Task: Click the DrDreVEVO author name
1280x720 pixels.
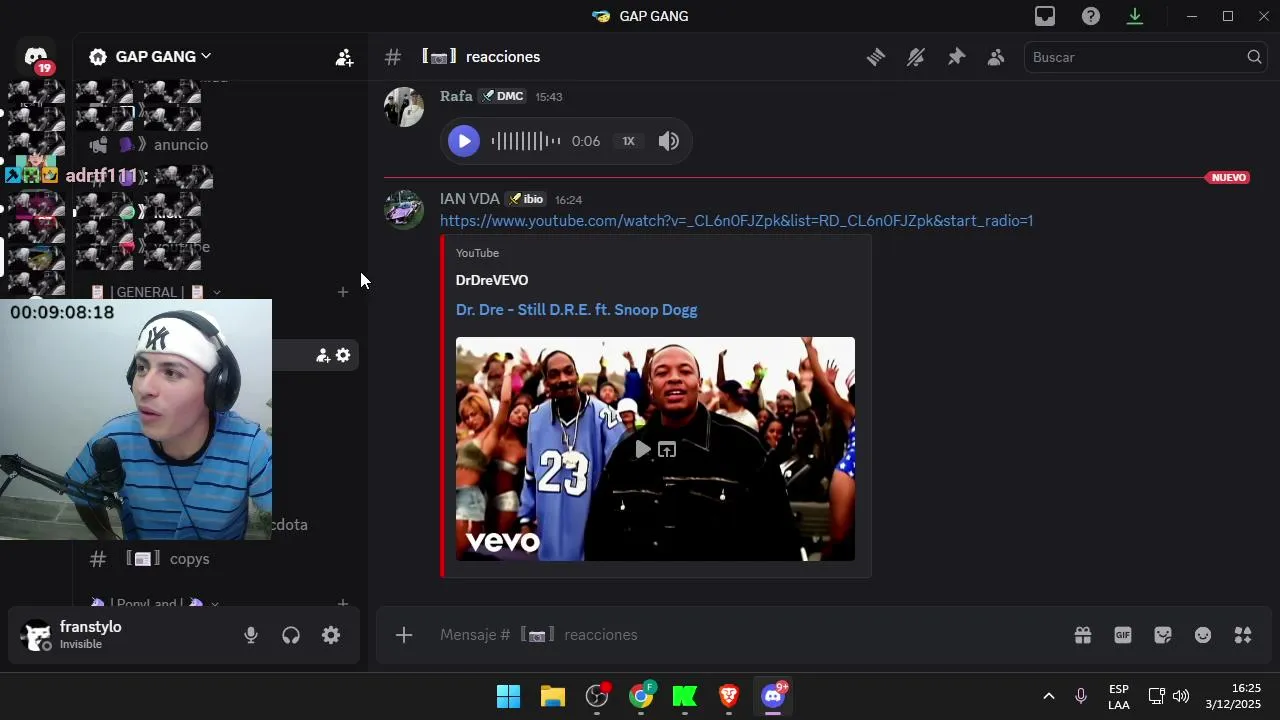Action: pos(492,280)
